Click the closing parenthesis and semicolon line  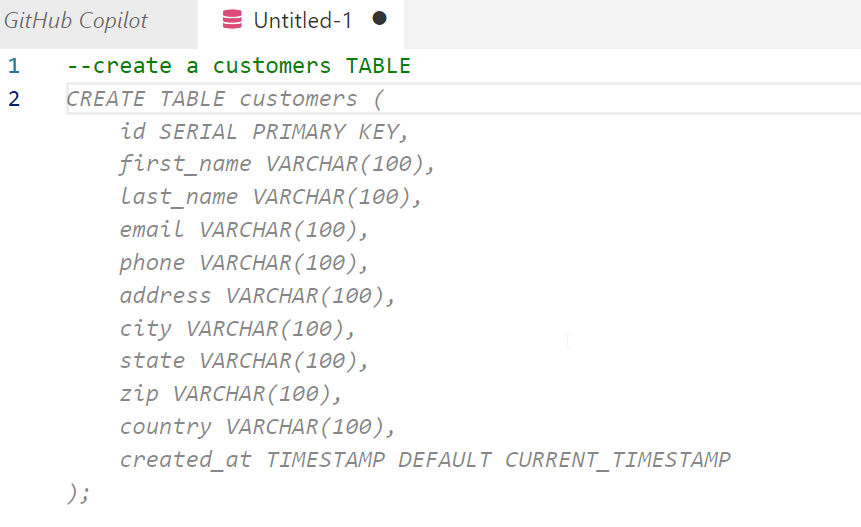pyautogui.click(x=78, y=492)
